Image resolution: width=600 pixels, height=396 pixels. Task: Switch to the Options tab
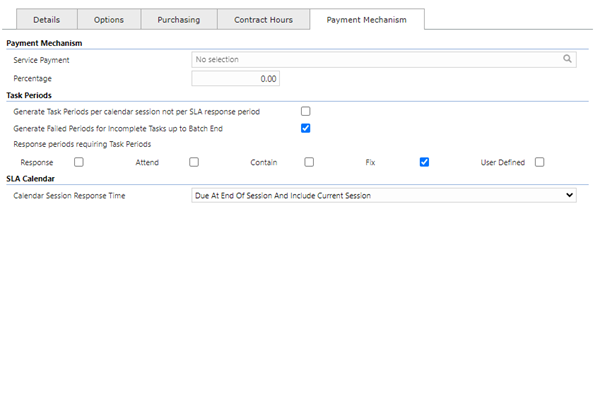coord(109,20)
